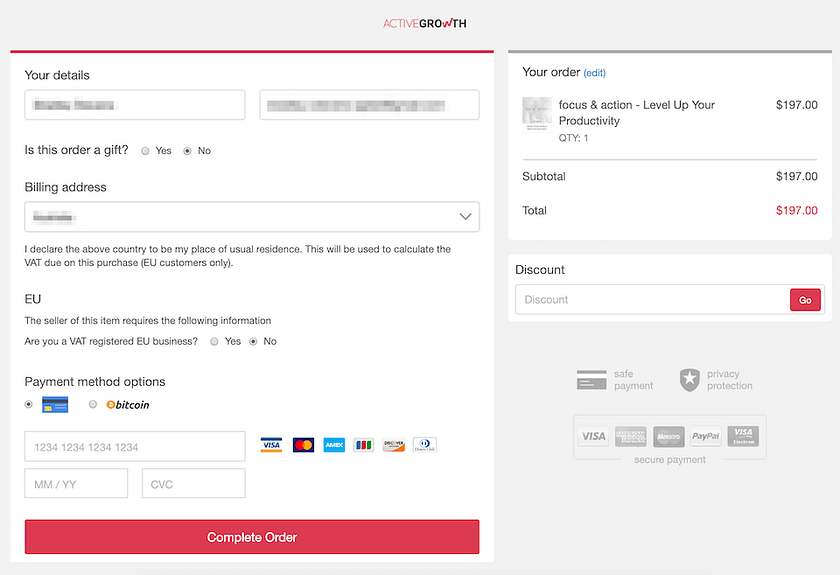This screenshot has height=575, width=840.
Task: Click the Amex card icon
Action: (x=334, y=445)
